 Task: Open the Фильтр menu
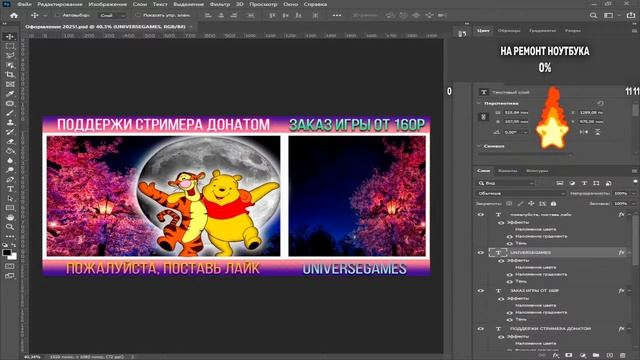pos(220,4)
